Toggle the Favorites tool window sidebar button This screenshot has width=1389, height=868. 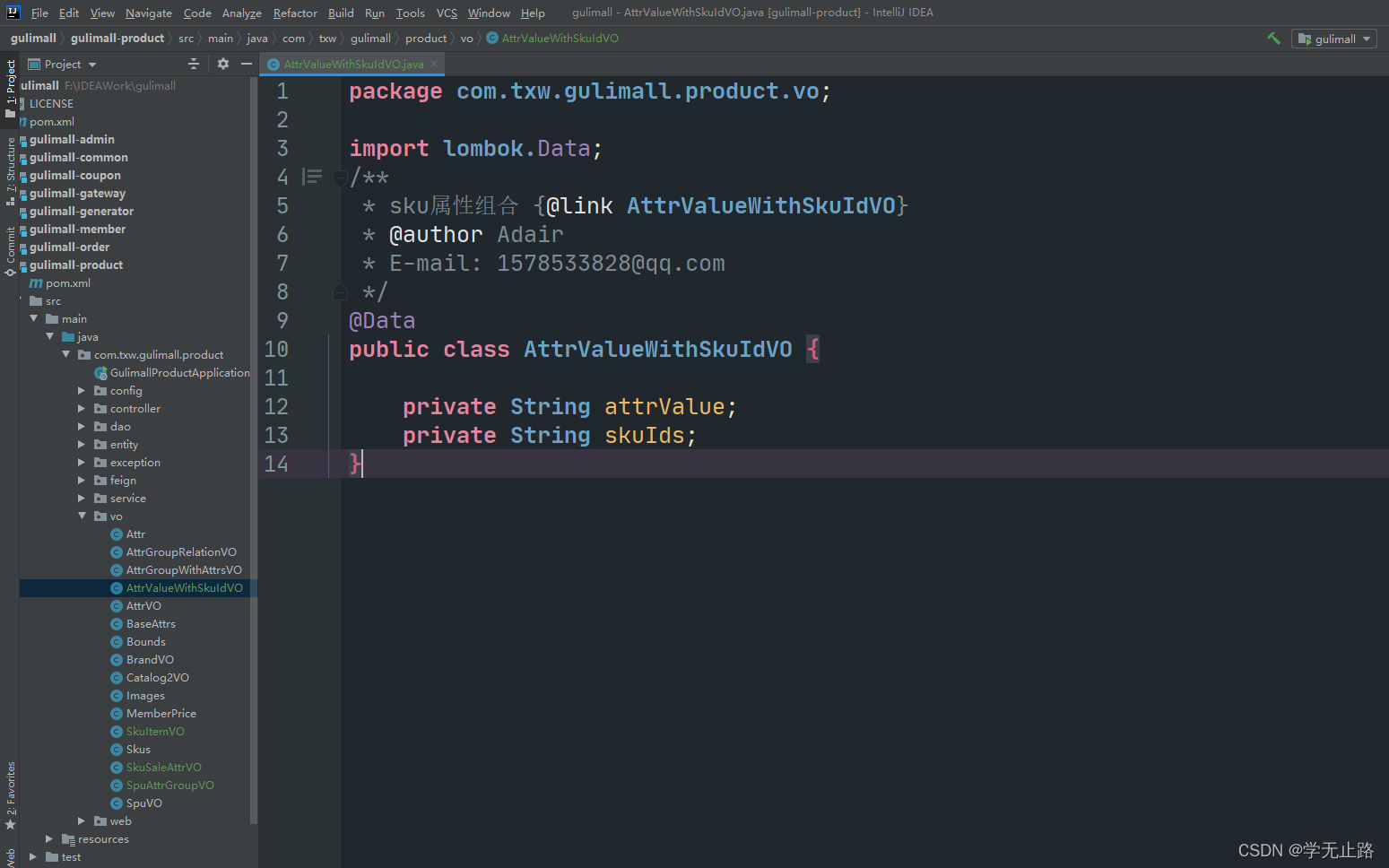[10, 795]
